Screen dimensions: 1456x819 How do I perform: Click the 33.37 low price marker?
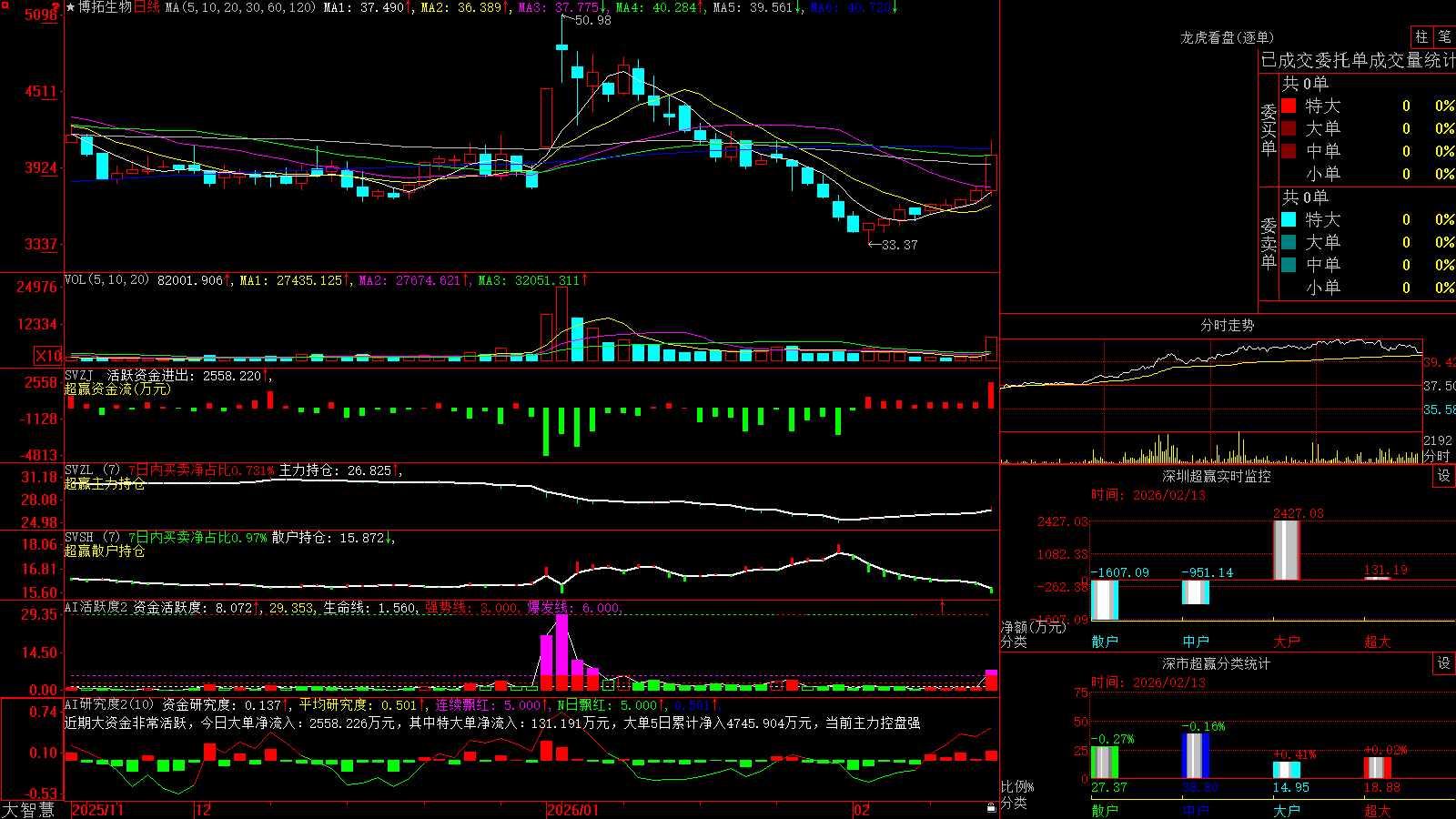pos(899,244)
